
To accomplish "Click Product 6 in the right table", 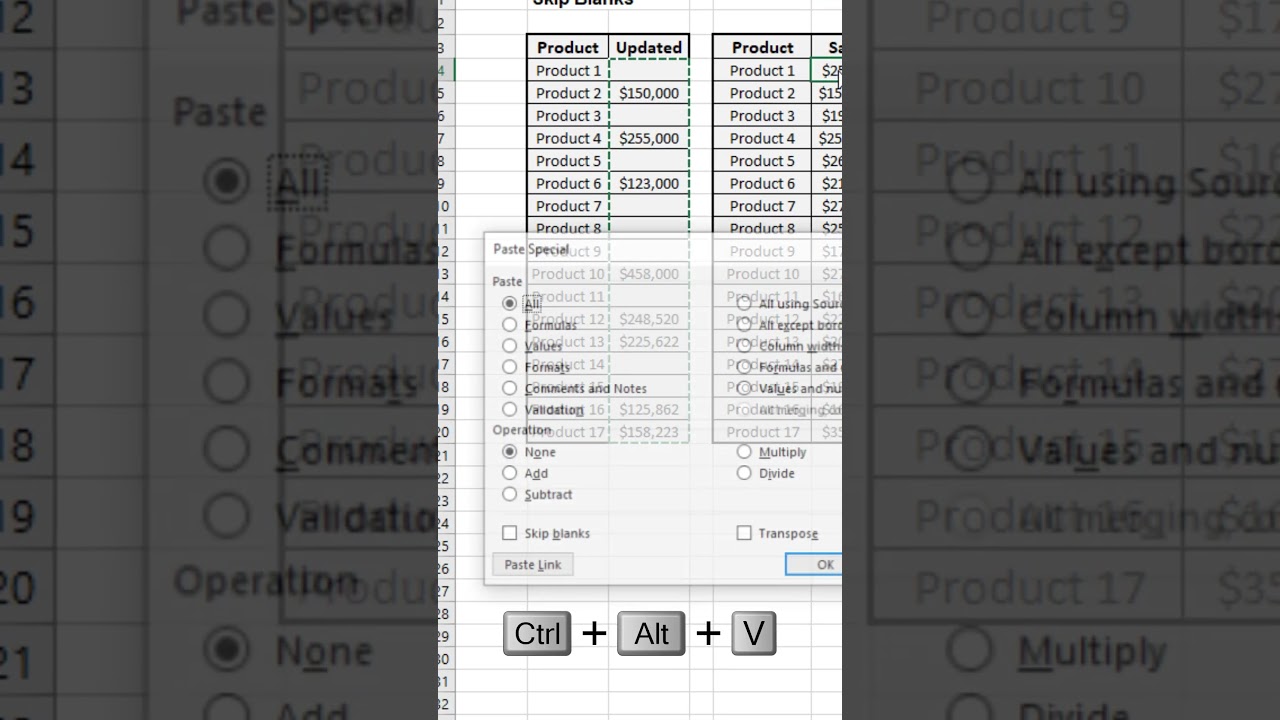I will pos(762,183).
